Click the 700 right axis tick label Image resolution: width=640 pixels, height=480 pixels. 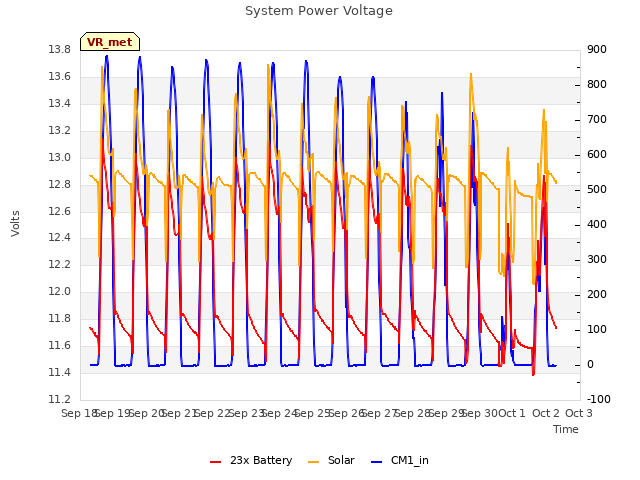point(597,120)
